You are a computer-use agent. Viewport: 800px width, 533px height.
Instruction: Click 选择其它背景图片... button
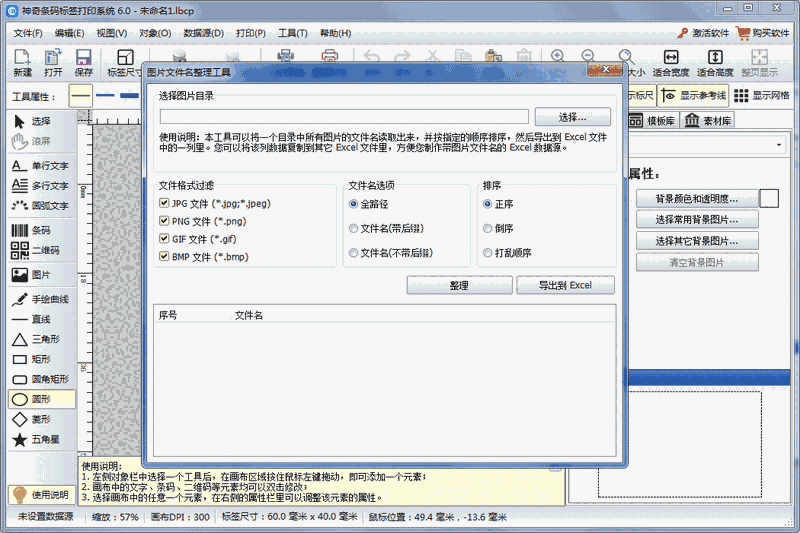click(697, 241)
